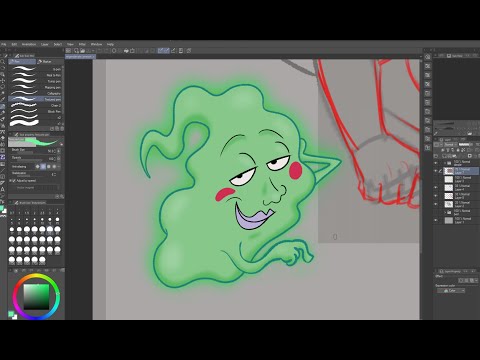The height and width of the screenshot is (360, 480).
Task: Select the Text tool with letter A
Action: coord(3,189)
